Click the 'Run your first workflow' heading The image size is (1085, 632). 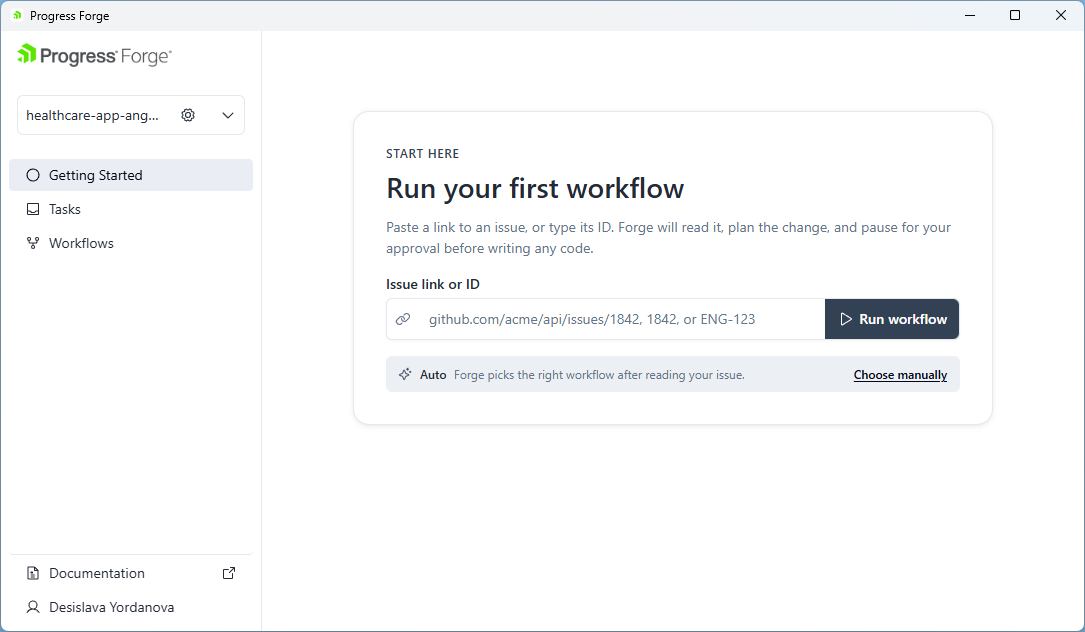click(x=535, y=188)
